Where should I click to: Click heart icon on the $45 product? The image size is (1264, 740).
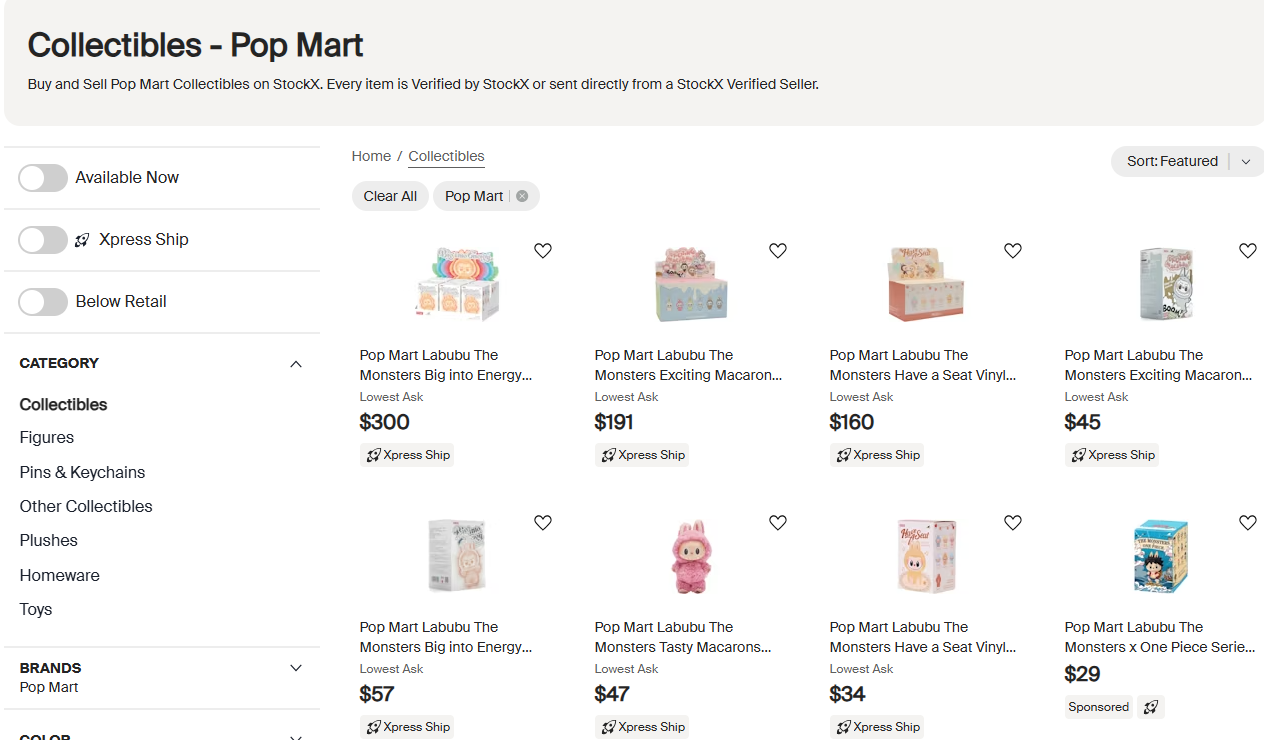[x=1247, y=251]
